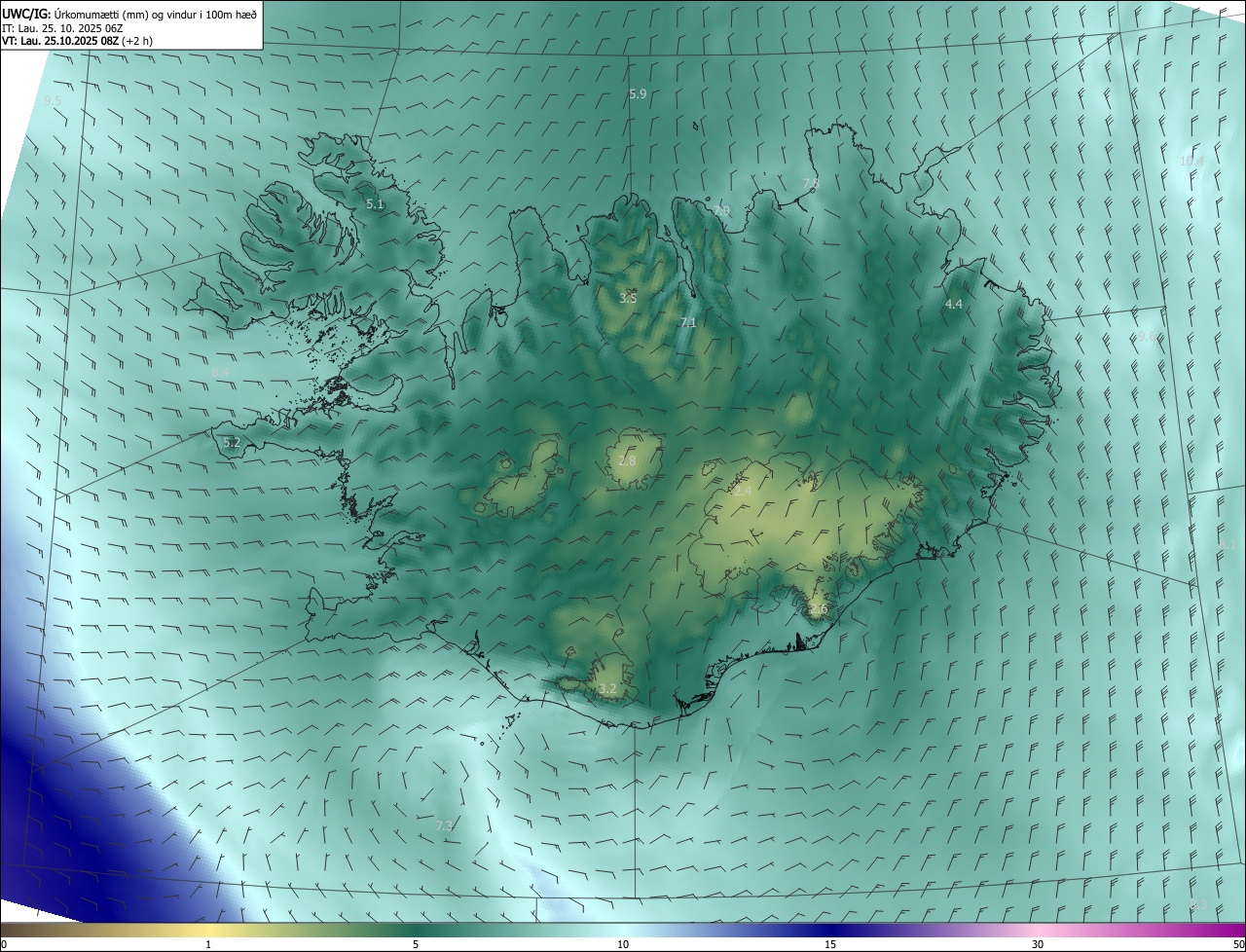This screenshot has width=1246, height=952.
Task: Click the 3.5 value label
Action: coord(628,298)
